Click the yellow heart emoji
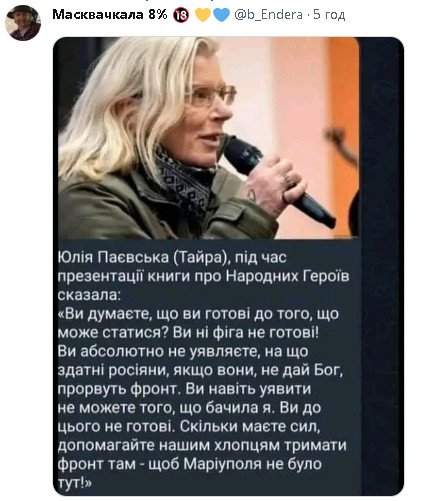 coord(203,15)
